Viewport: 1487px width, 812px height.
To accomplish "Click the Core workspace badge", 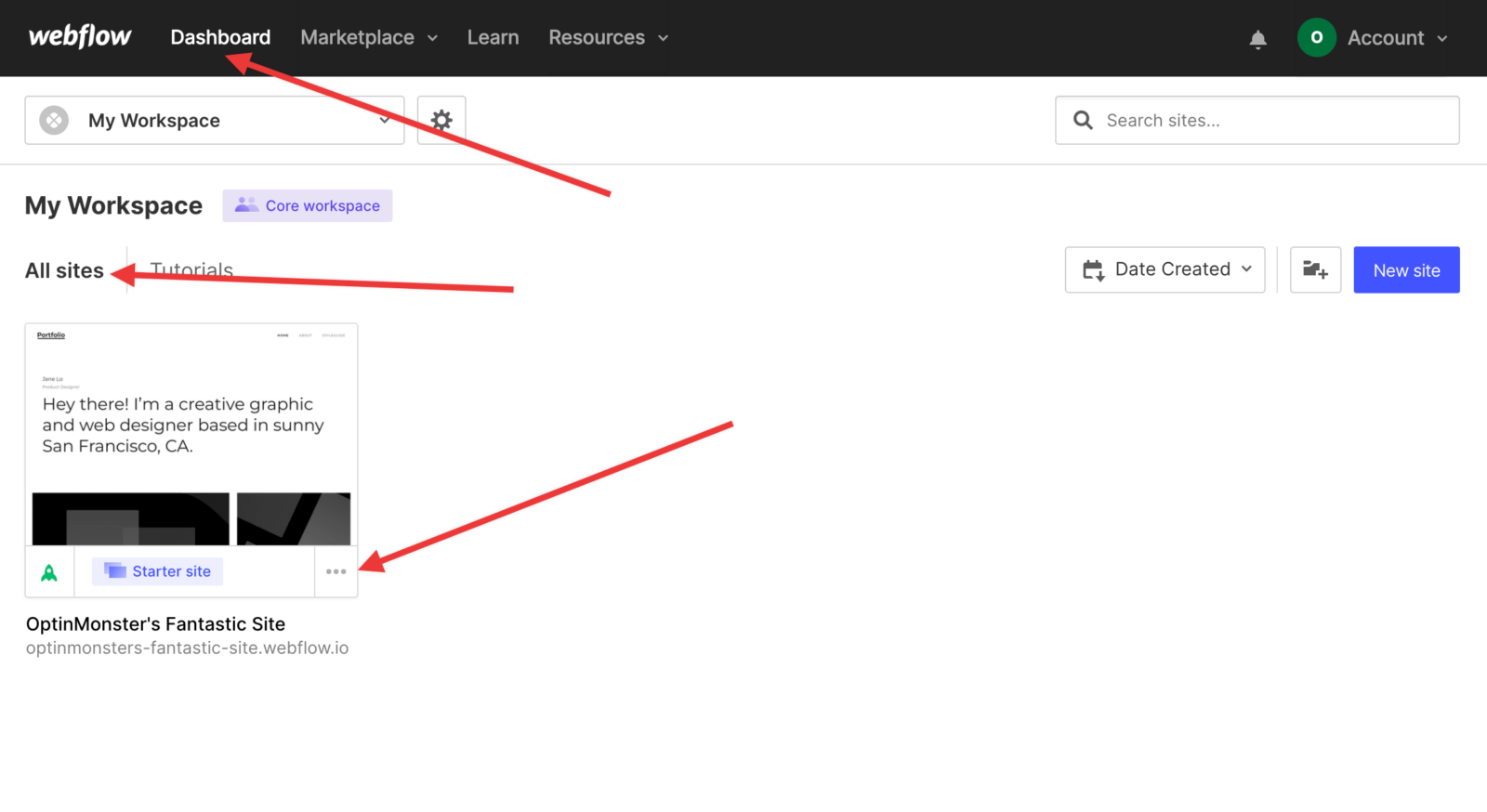I will tap(308, 205).
